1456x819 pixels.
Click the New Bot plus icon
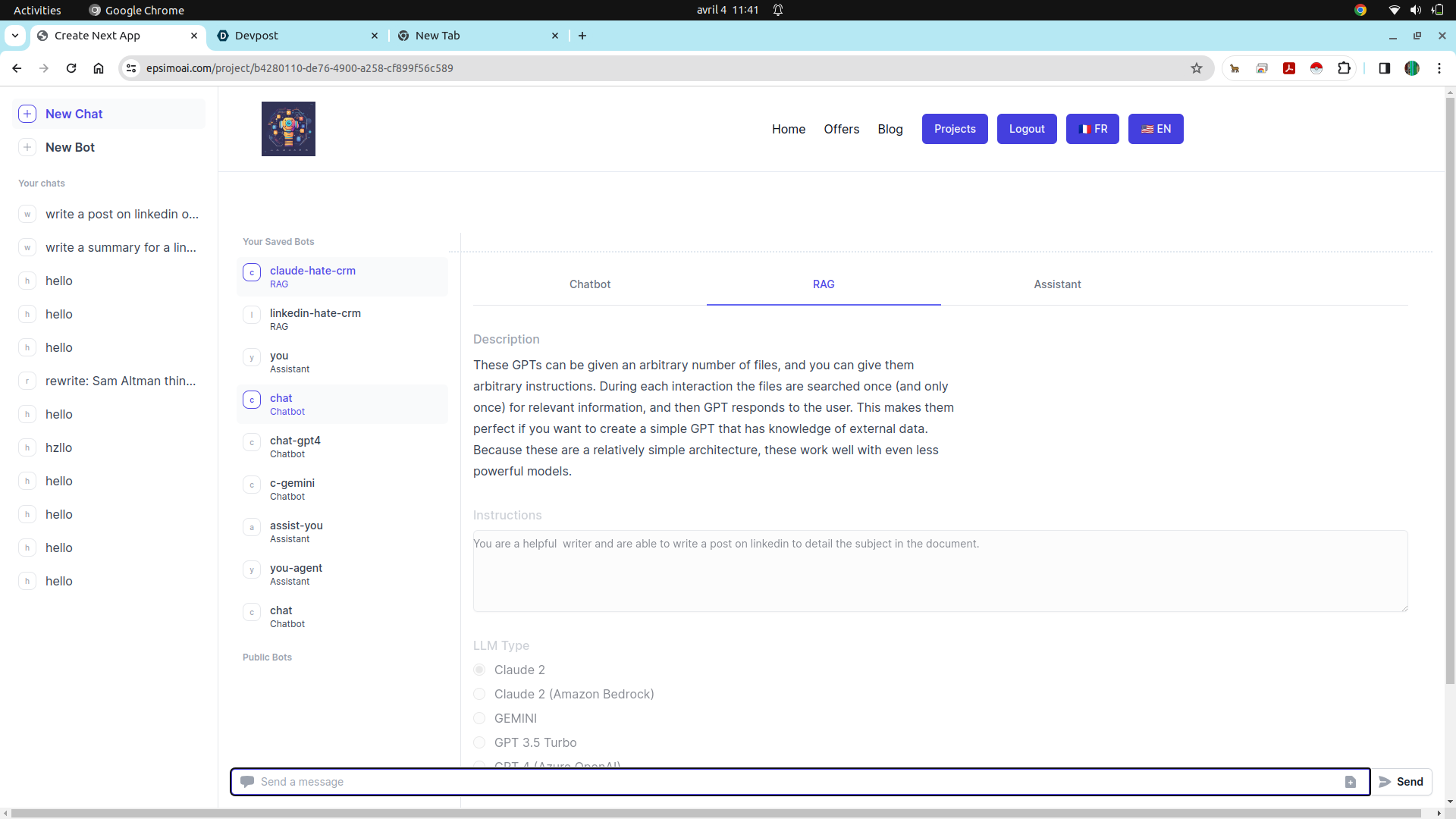[x=27, y=147]
